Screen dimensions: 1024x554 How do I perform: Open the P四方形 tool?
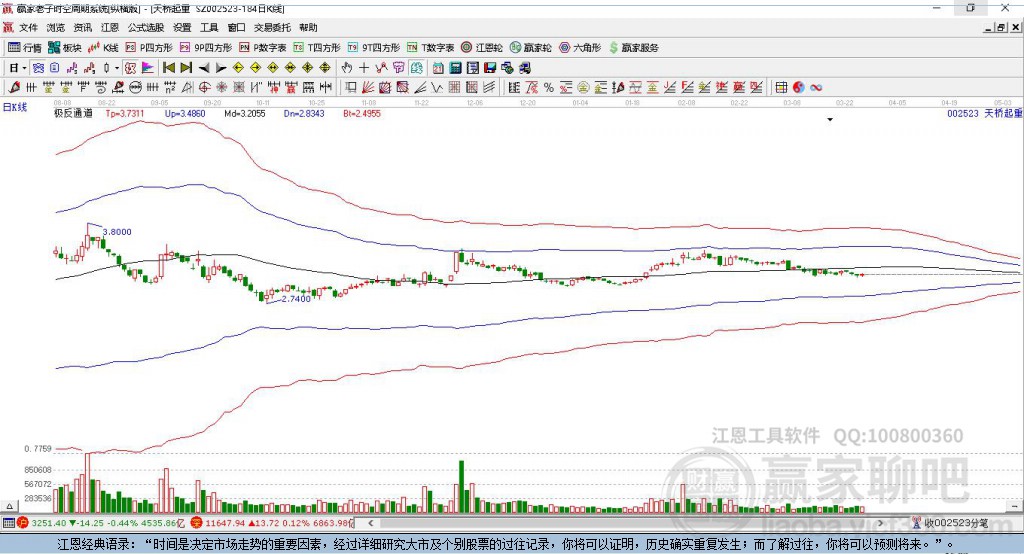[149, 48]
